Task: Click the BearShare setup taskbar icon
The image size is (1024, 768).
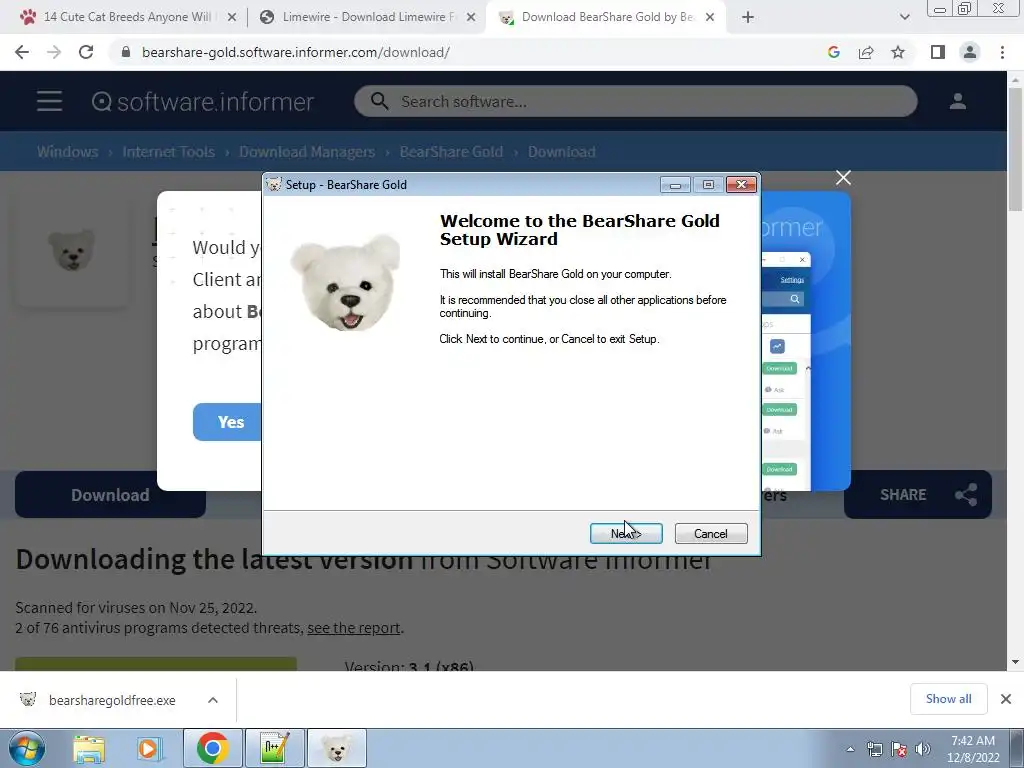Action: [x=336, y=748]
